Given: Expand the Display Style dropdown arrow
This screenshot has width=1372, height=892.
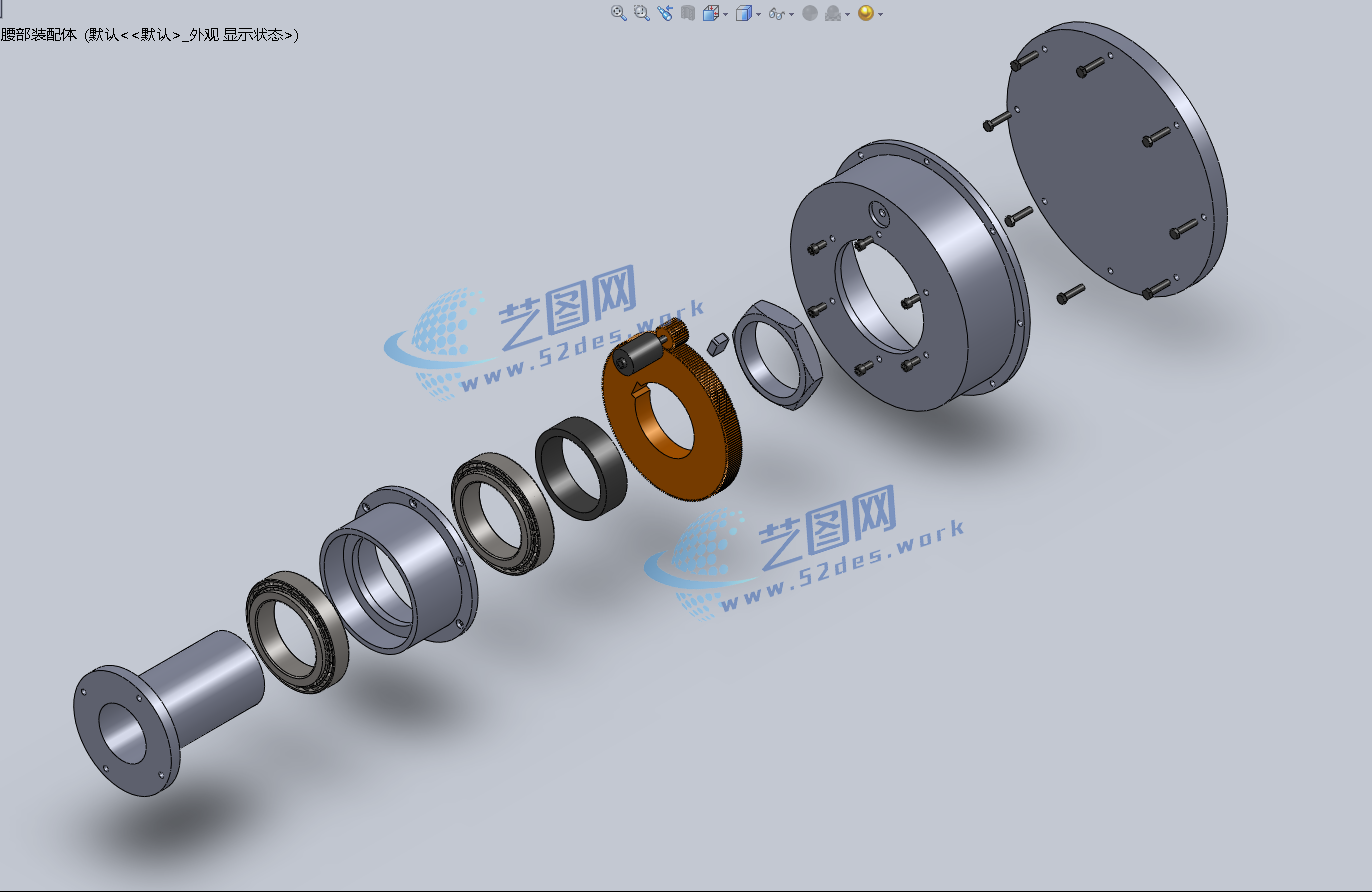Looking at the screenshot, I should pos(758,14).
